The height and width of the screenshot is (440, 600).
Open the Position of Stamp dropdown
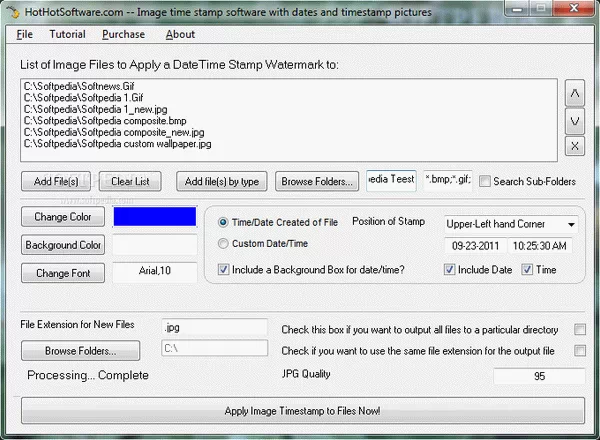pyautogui.click(x=510, y=224)
